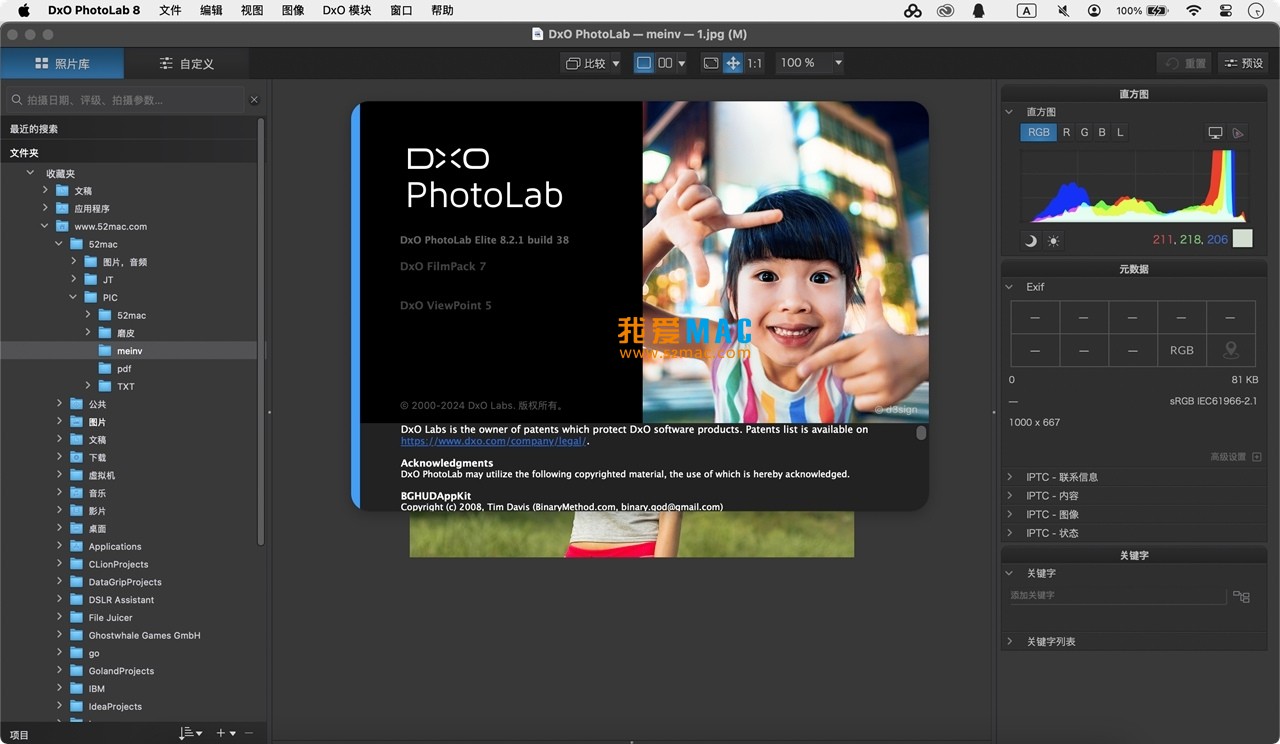Open macOS Control Center

[1226, 10]
